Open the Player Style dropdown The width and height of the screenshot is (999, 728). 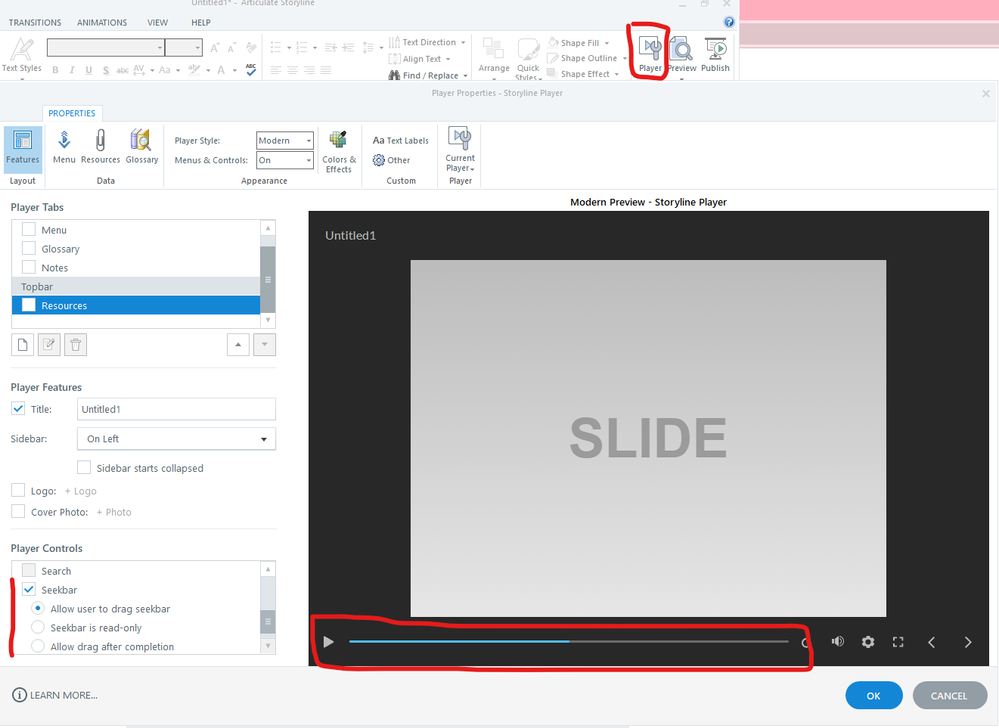(285, 141)
